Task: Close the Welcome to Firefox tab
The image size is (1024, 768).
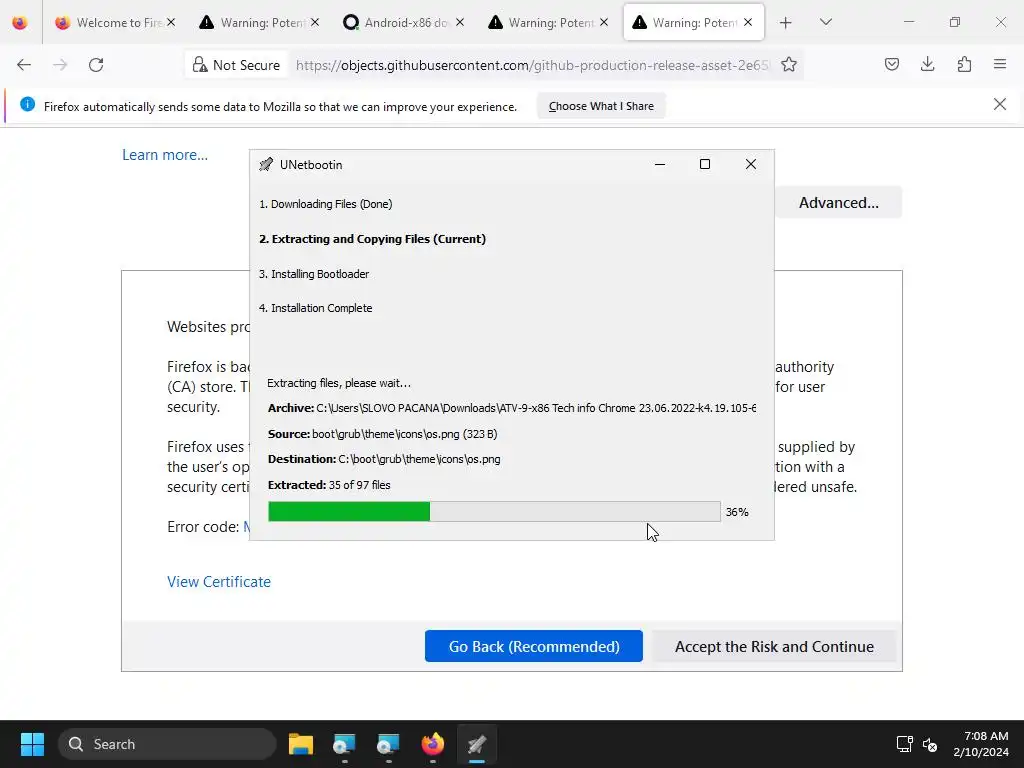Action: click(x=170, y=22)
